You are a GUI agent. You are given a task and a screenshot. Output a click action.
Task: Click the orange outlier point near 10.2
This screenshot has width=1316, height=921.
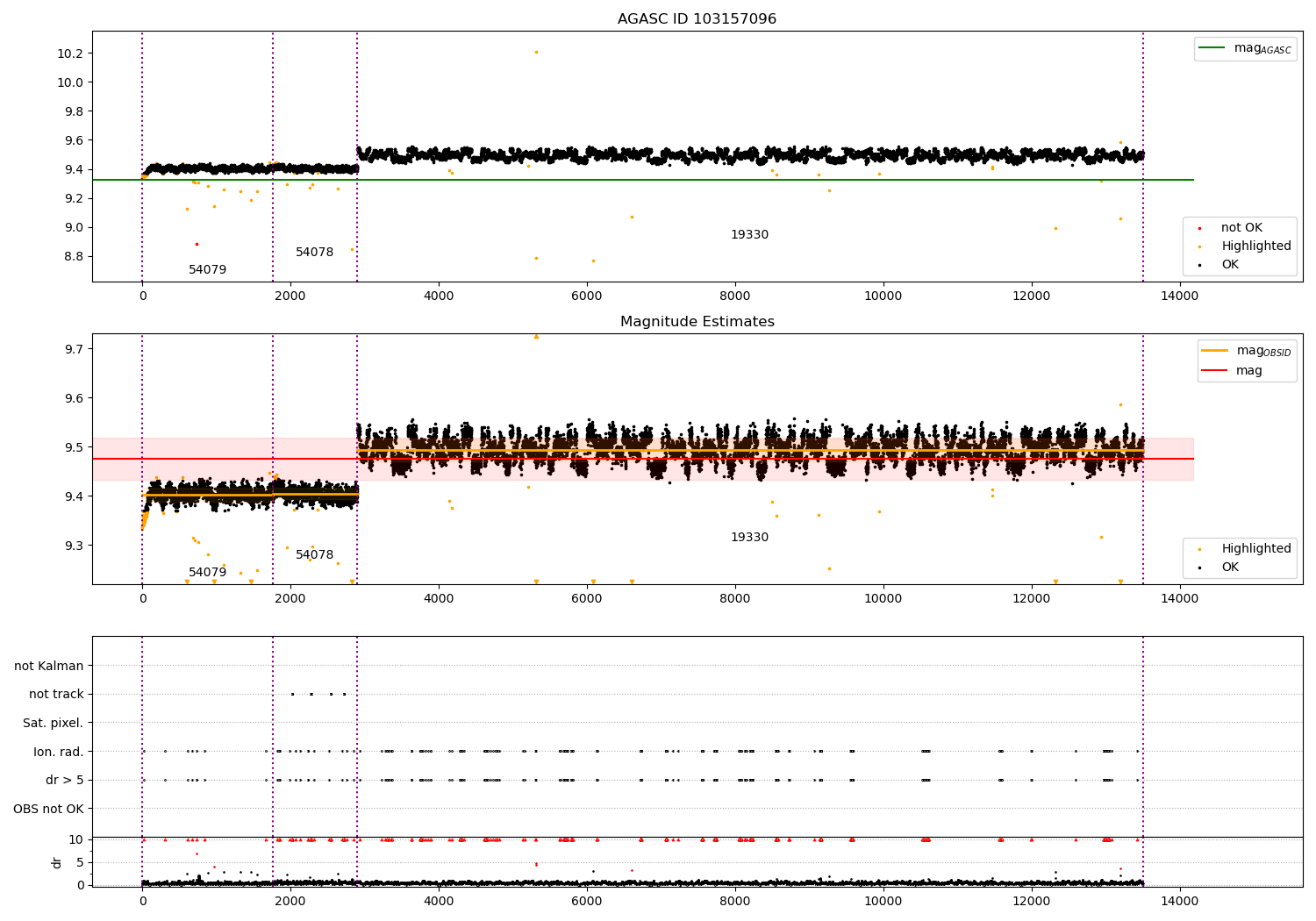536,52
